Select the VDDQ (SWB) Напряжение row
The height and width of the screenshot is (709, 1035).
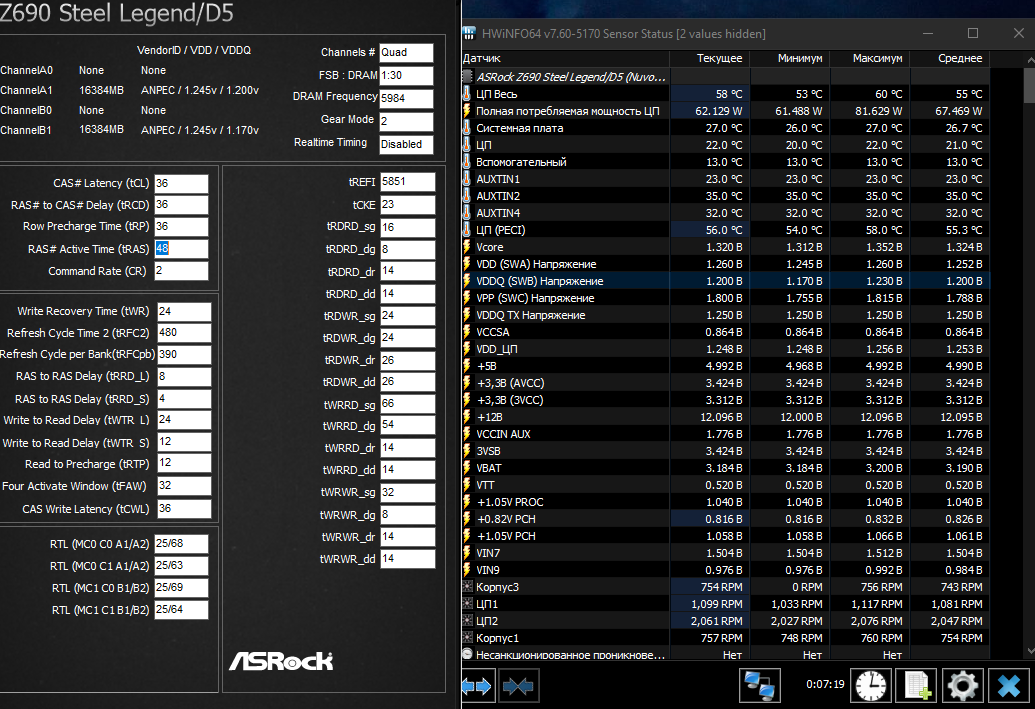(725, 281)
